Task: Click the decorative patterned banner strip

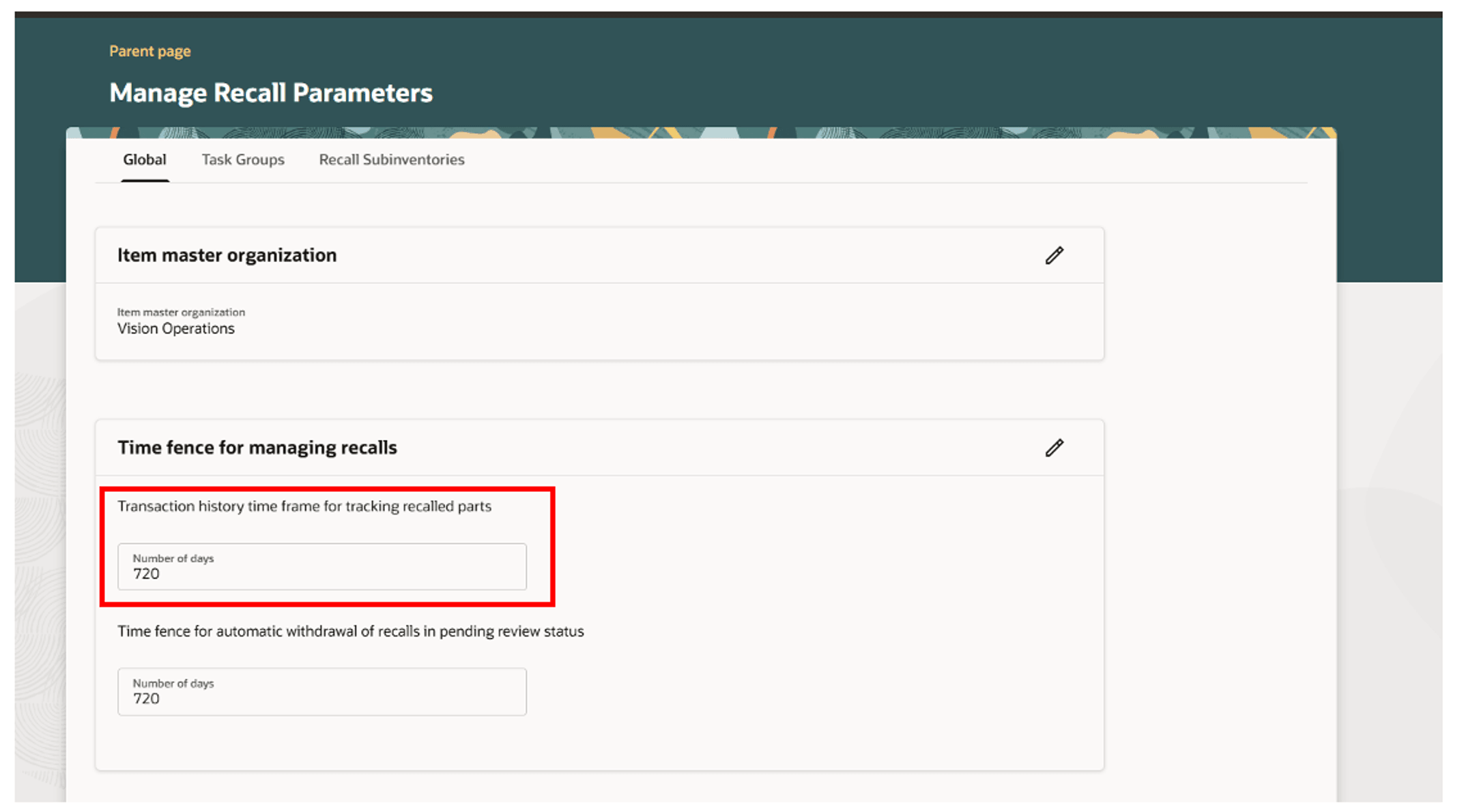Action: 700,132
